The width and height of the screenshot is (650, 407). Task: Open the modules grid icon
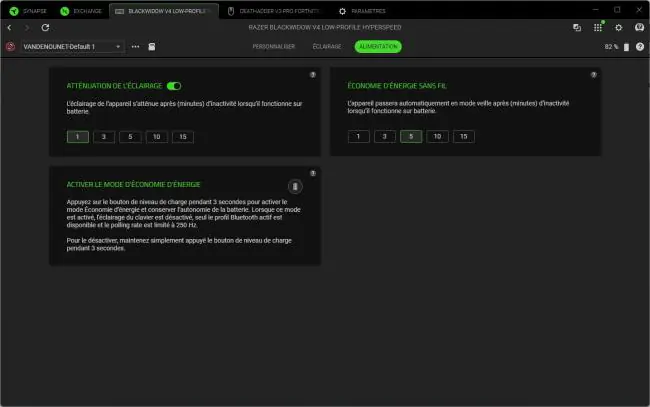point(598,27)
